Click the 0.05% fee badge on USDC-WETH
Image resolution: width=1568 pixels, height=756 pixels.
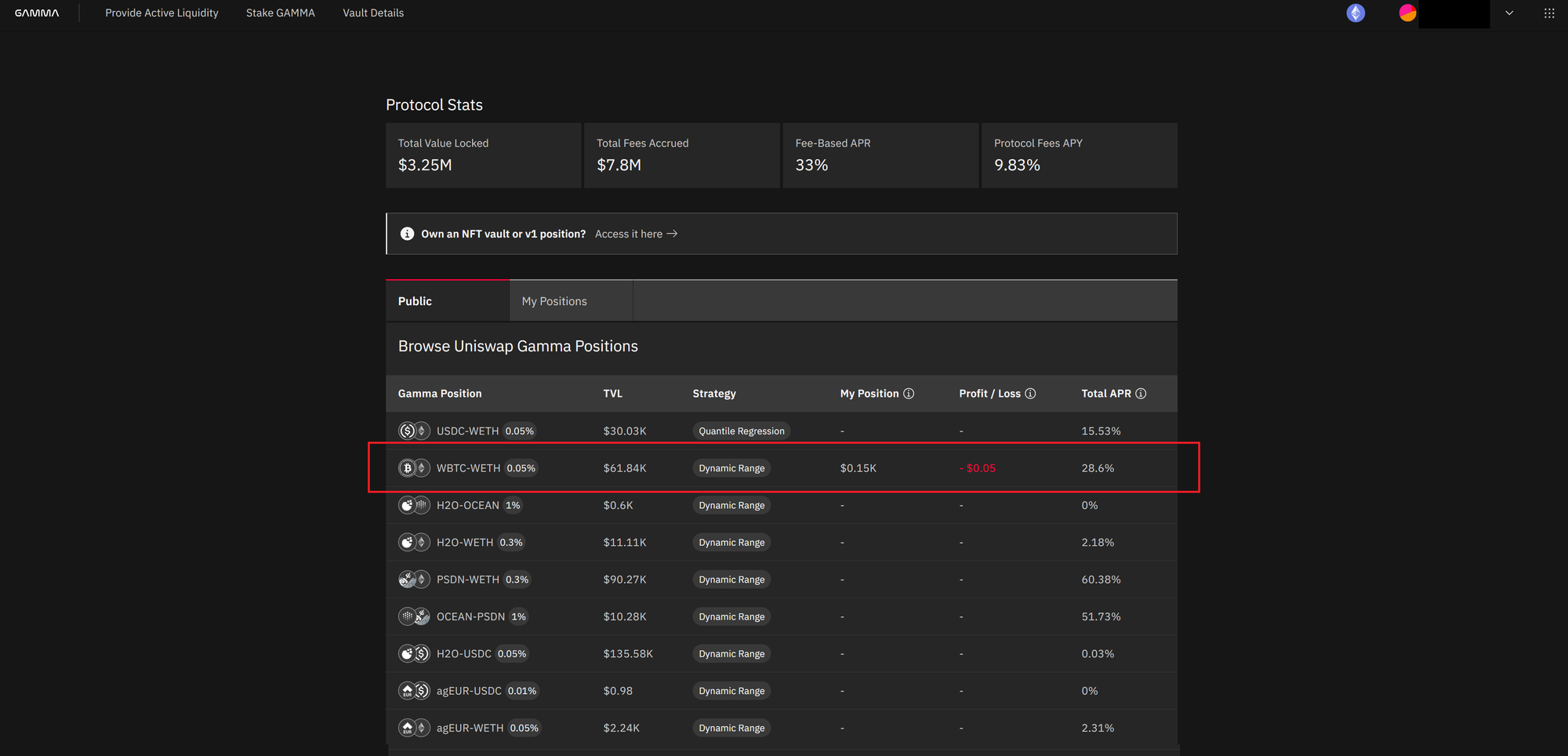pyautogui.click(x=519, y=431)
